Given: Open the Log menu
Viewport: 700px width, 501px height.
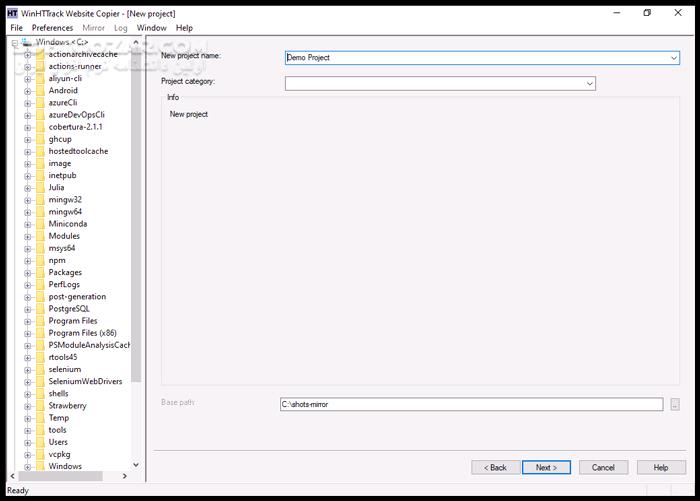Looking at the screenshot, I should click(x=121, y=28).
